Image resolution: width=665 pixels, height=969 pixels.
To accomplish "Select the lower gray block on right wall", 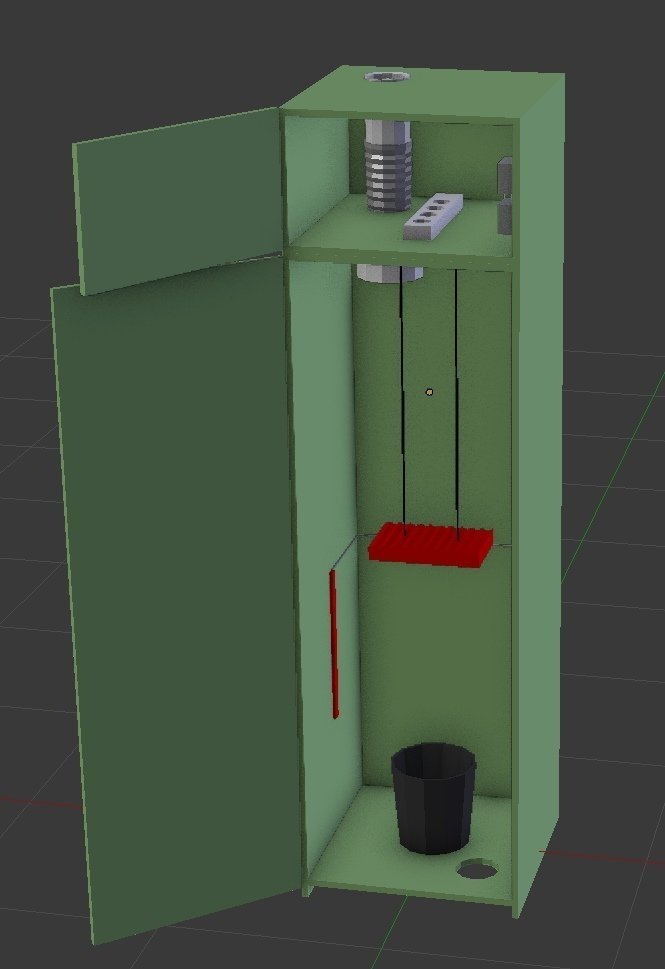I will (505, 216).
